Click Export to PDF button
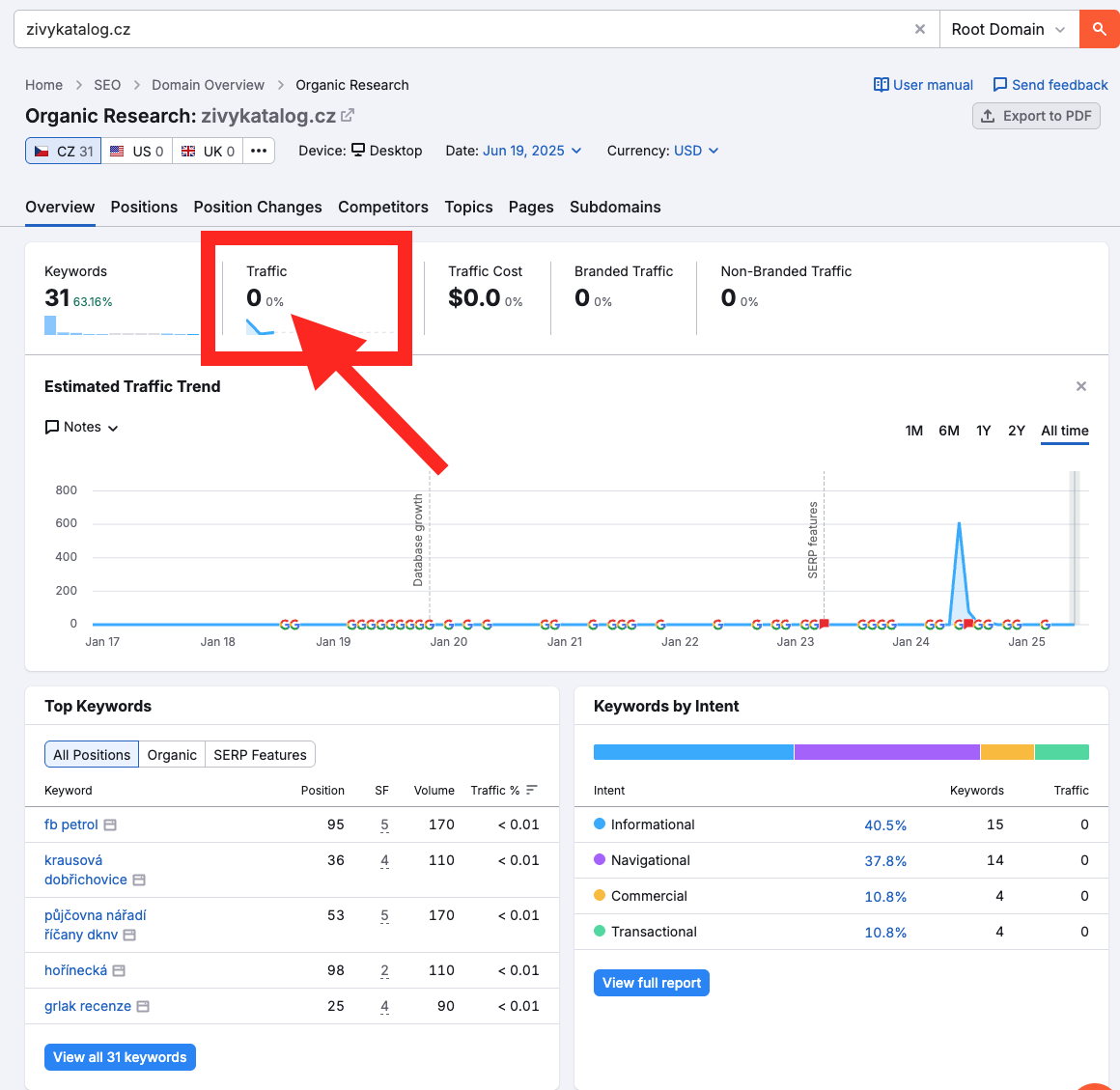This screenshot has width=1120, height=1090. point(1036,116)
